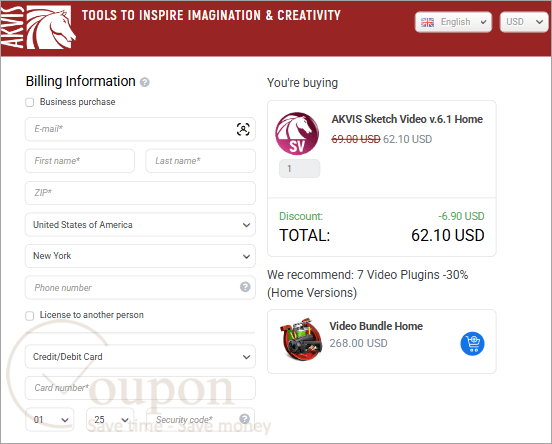
Task: Click the green Discount label
Action: [301, 216]
